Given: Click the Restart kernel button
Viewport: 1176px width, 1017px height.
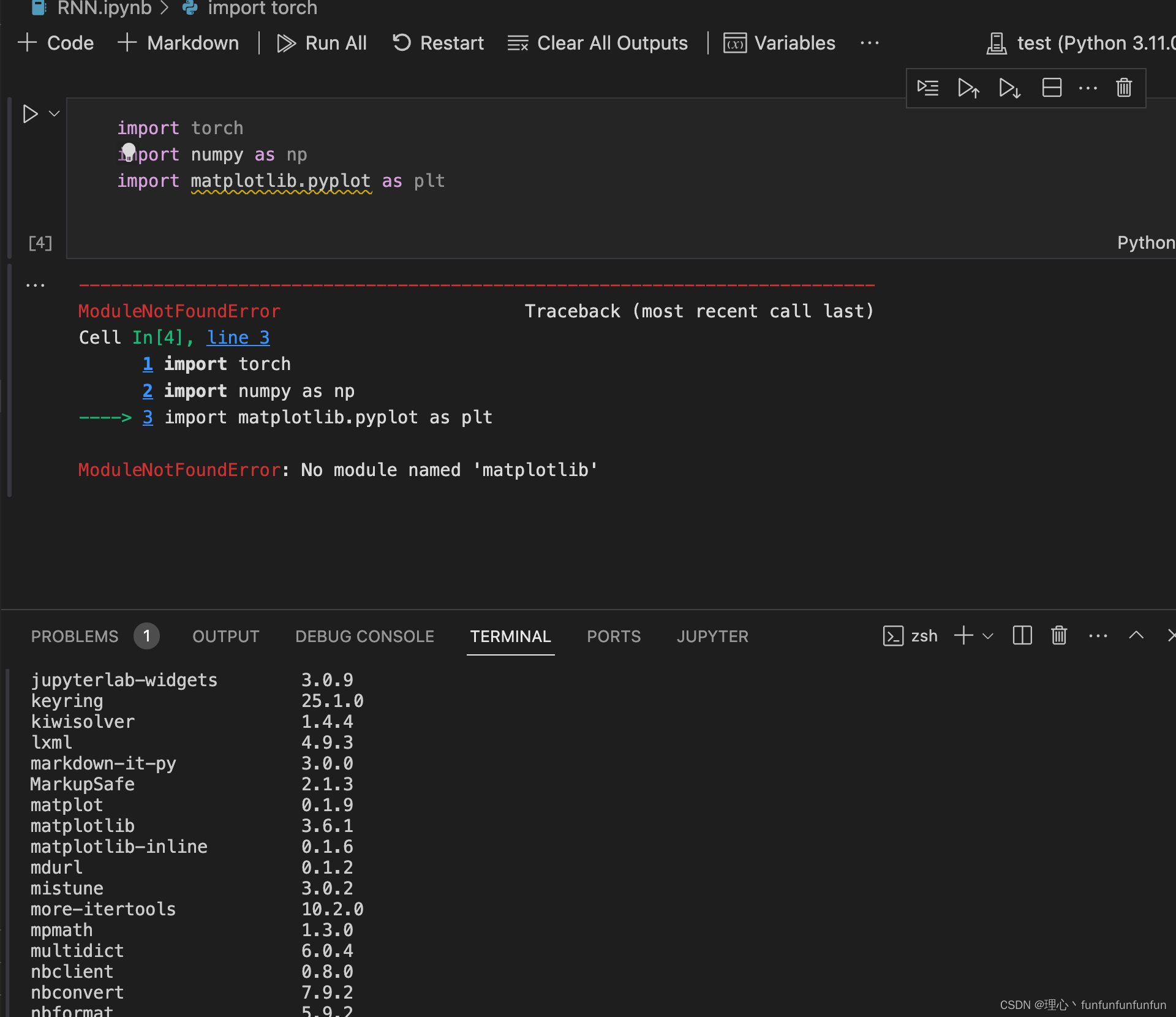Looking at the screenshot, I should [x=438, y=42].
